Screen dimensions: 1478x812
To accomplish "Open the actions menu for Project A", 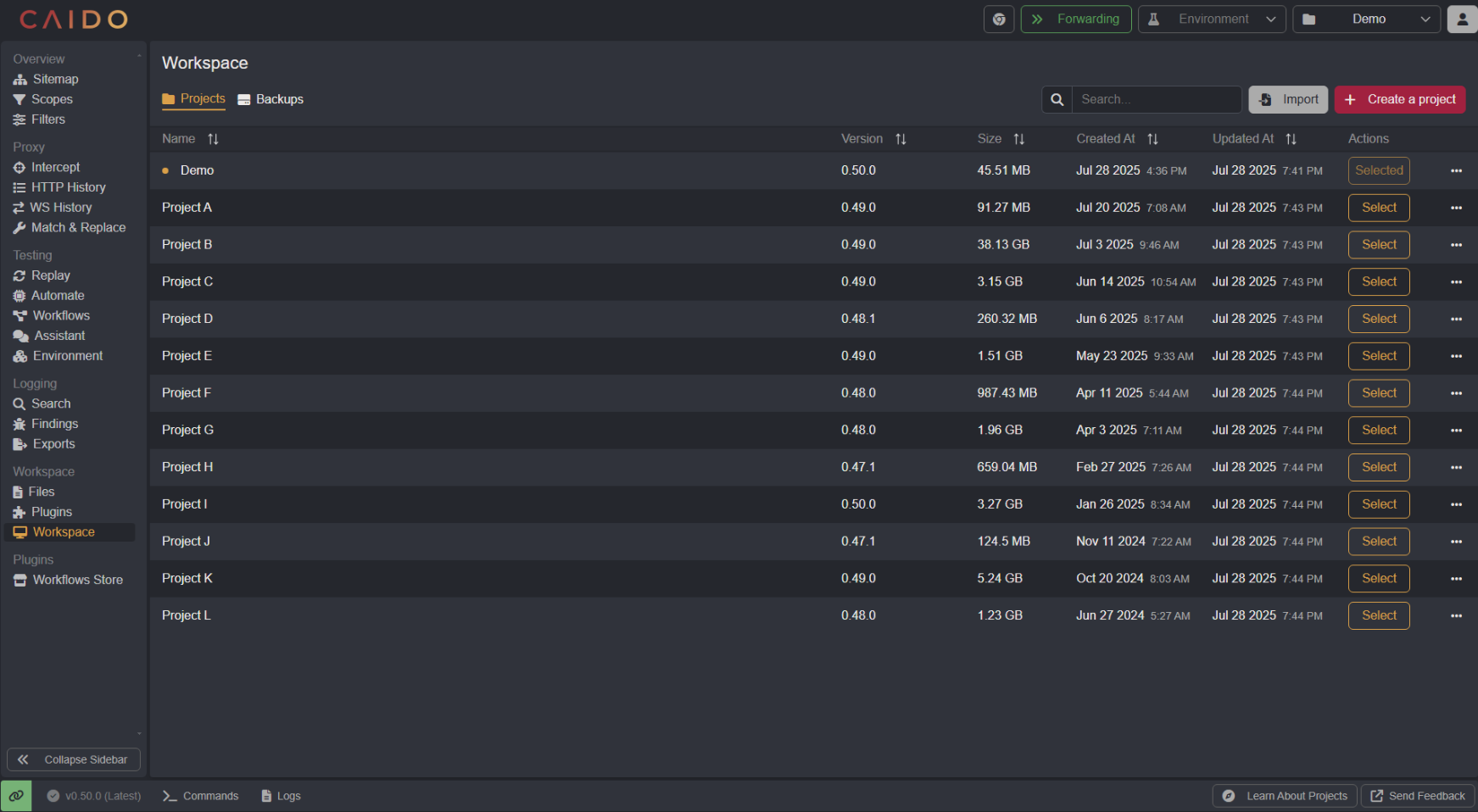I will point(1456,207).
